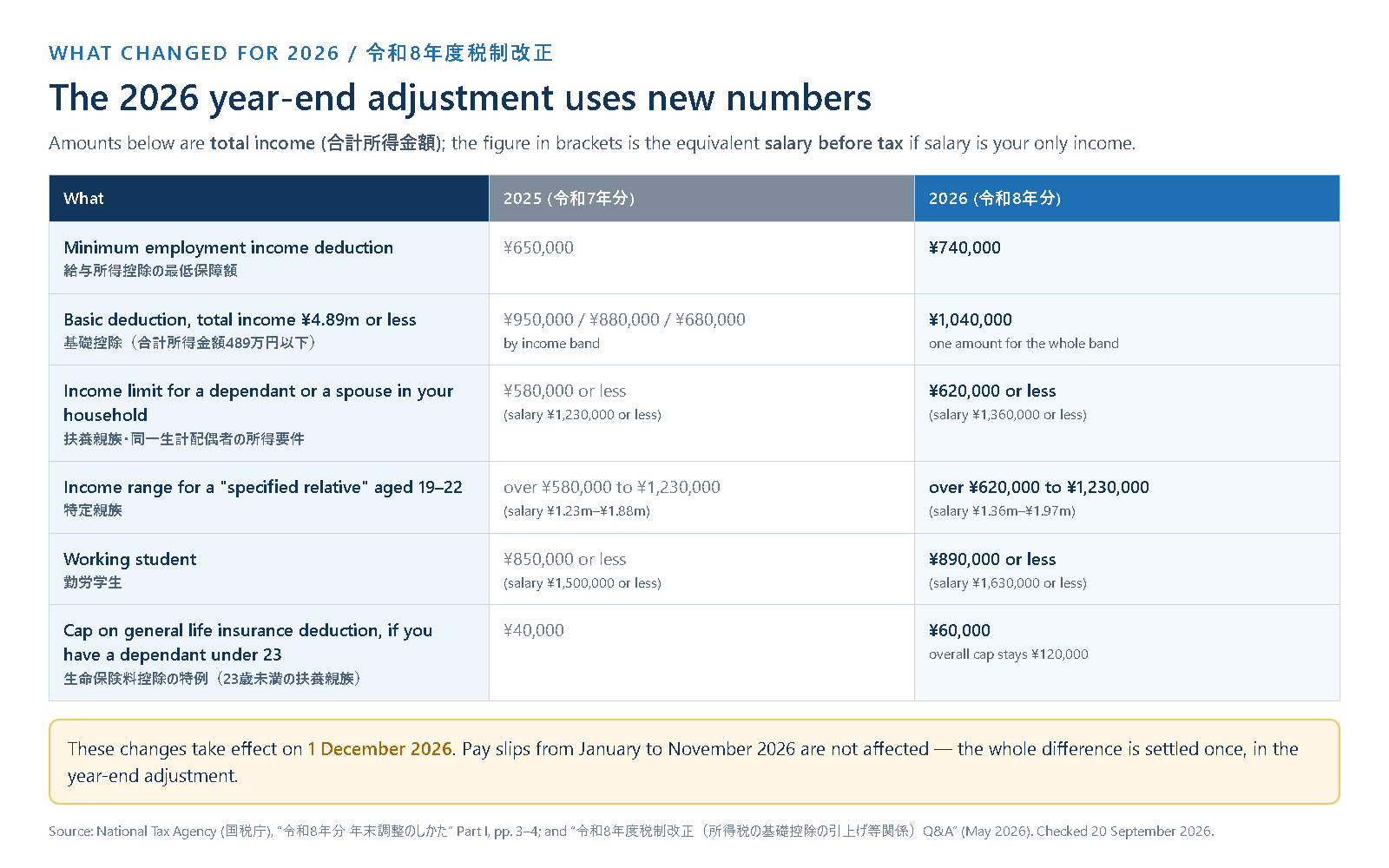Click the '特定親族' Japanese subtitle
Image resolution: width=1389 pixels, height=868 pixels.
93,510
